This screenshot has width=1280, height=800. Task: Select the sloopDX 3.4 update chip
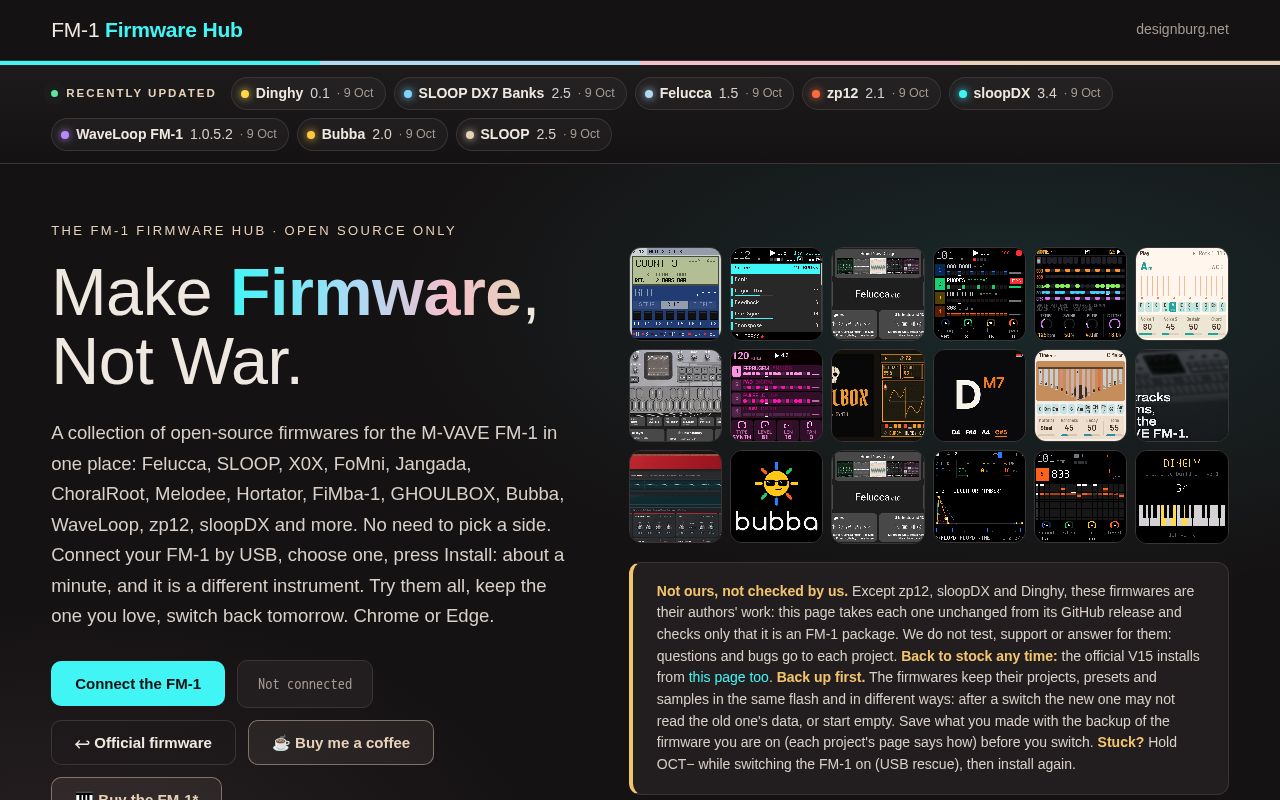[x=1030, y=93]
